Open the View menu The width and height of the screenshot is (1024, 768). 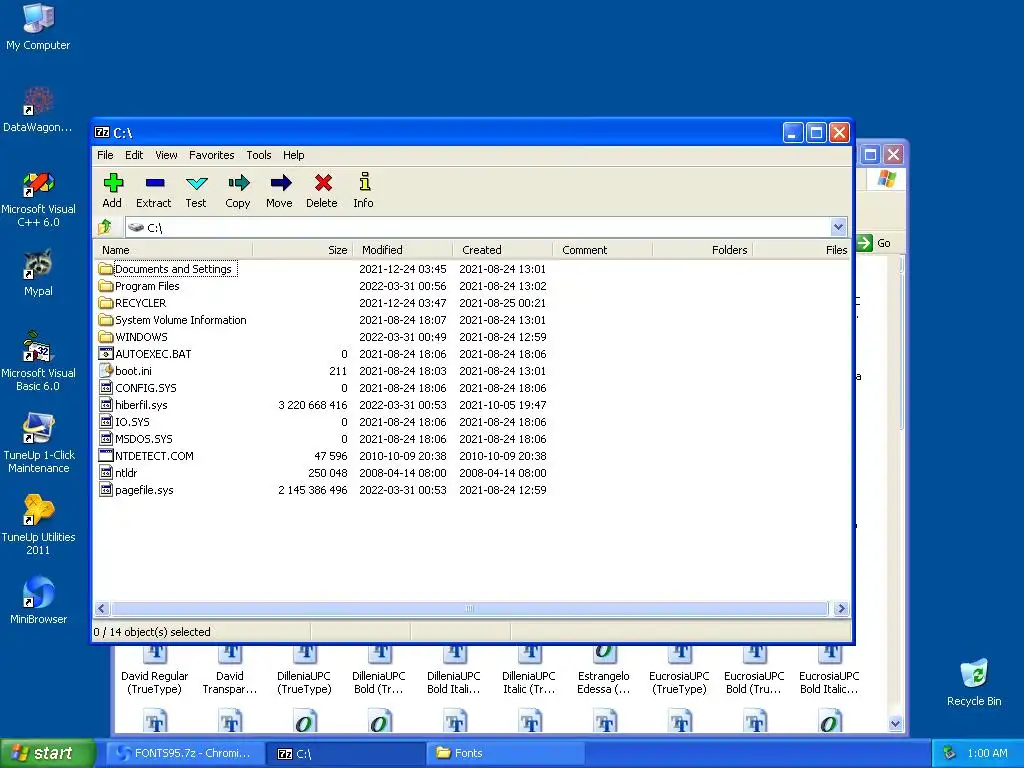coord(166,155)
